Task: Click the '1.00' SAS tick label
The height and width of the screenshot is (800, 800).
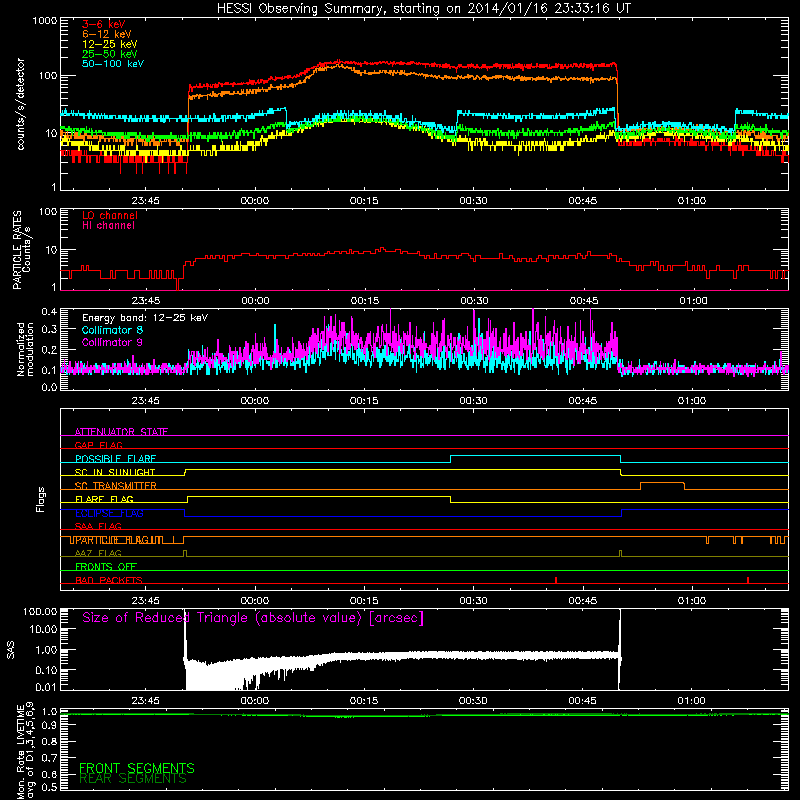Action: tap(46, 650)
